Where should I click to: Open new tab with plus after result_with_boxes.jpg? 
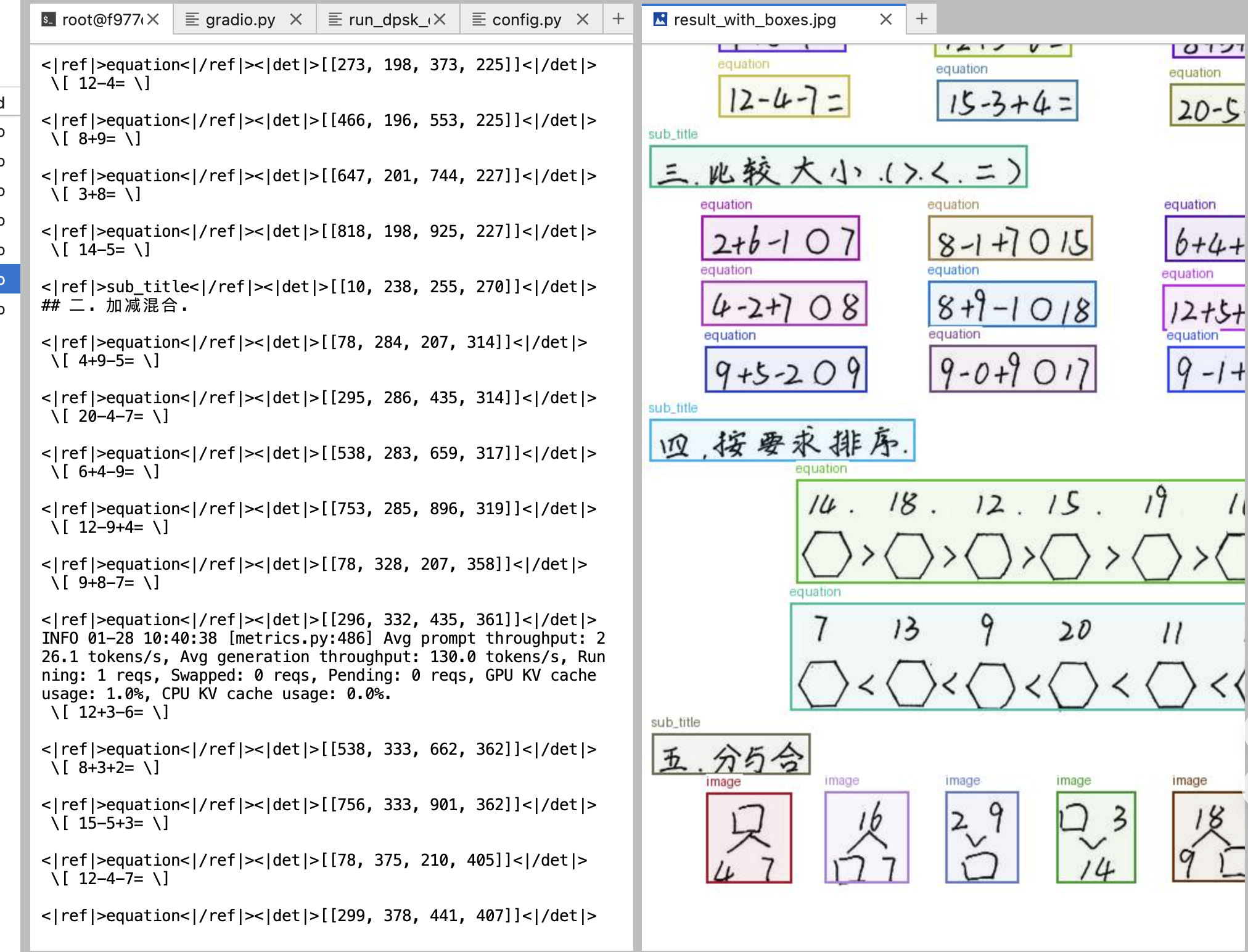tap(922, 19)
